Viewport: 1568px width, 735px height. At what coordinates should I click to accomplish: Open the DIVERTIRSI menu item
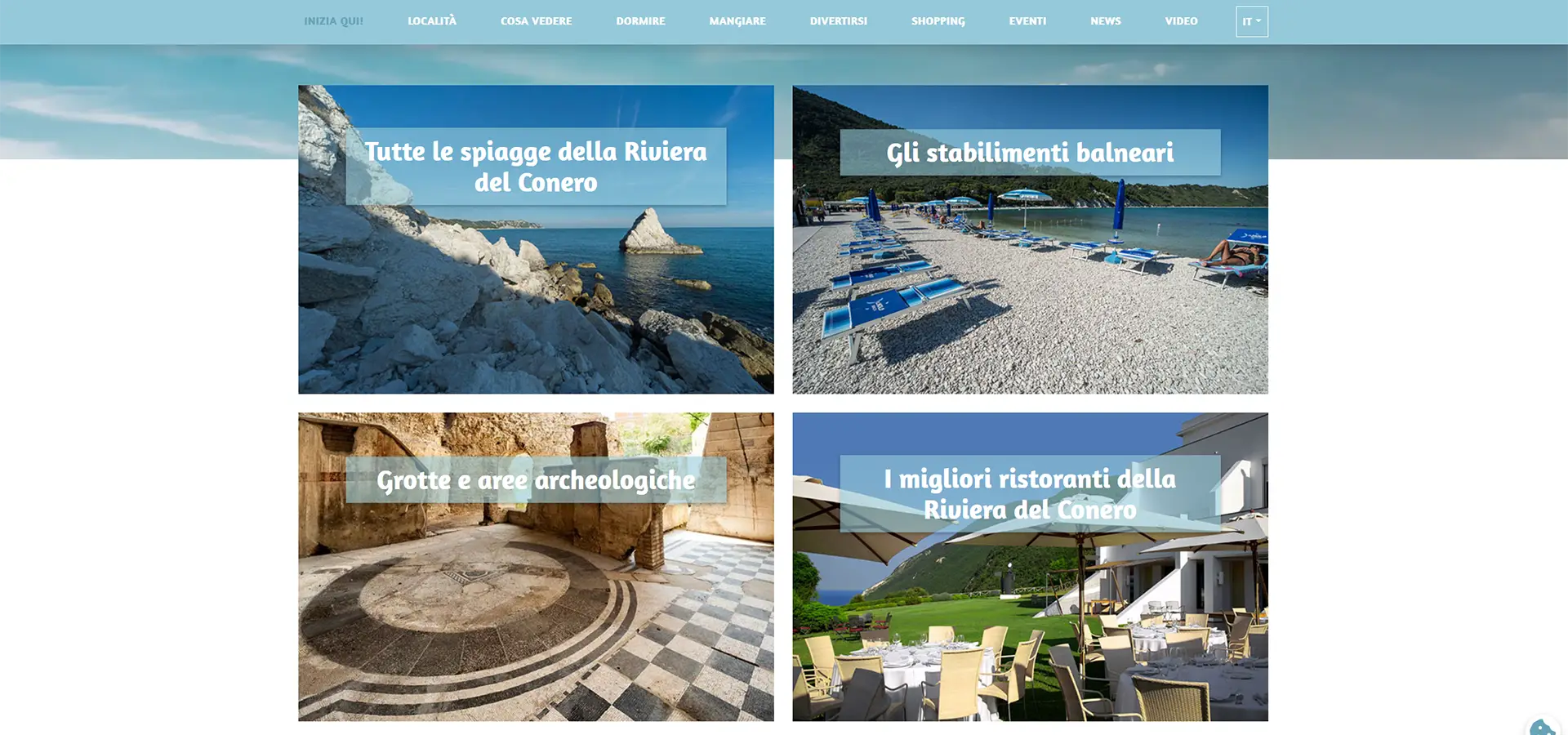839,21
